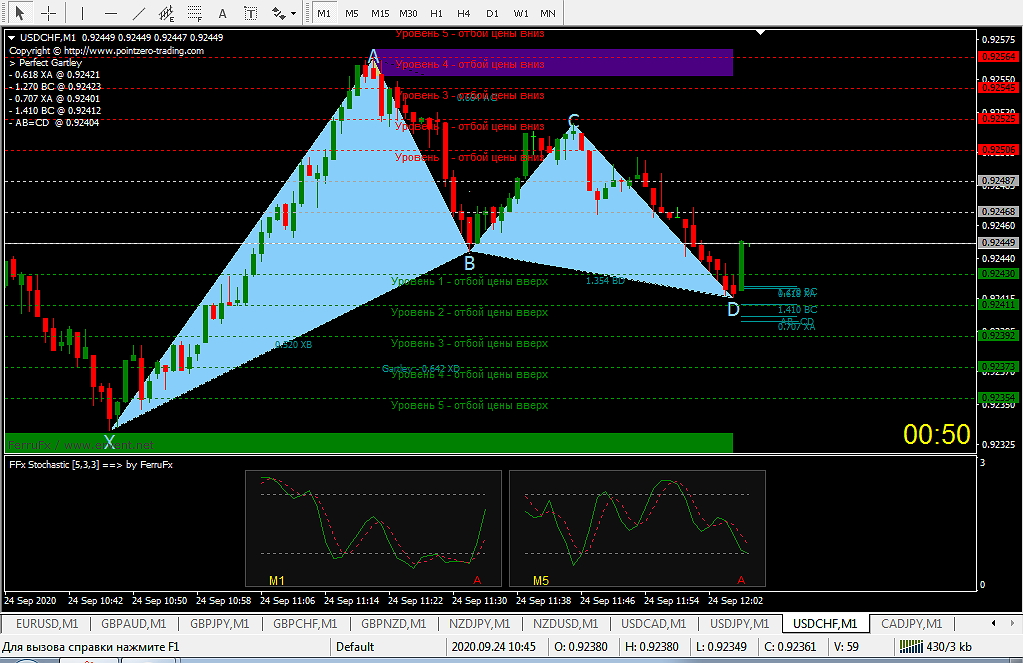Open the GBPAUD,M1 chart tab
The image size is (1023, 663).
click(x=133, y=624)
